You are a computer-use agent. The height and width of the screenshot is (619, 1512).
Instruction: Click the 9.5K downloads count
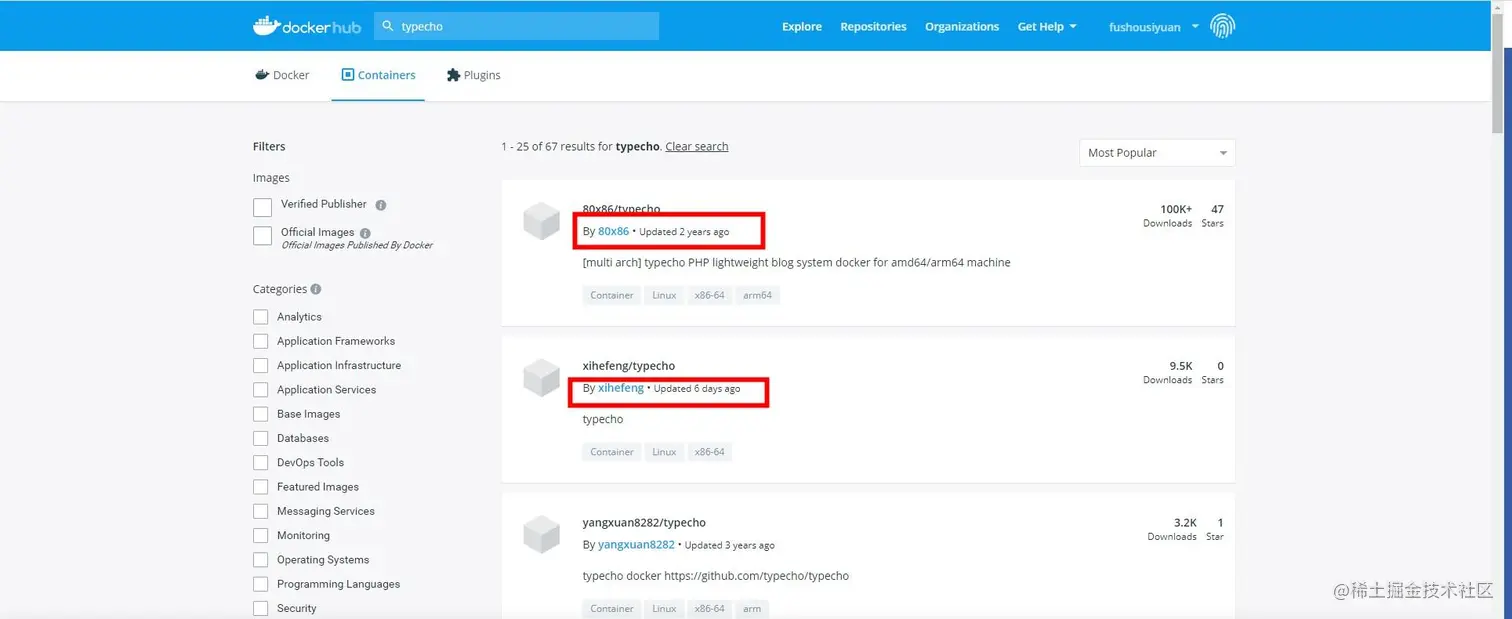tap(1181, 366)
